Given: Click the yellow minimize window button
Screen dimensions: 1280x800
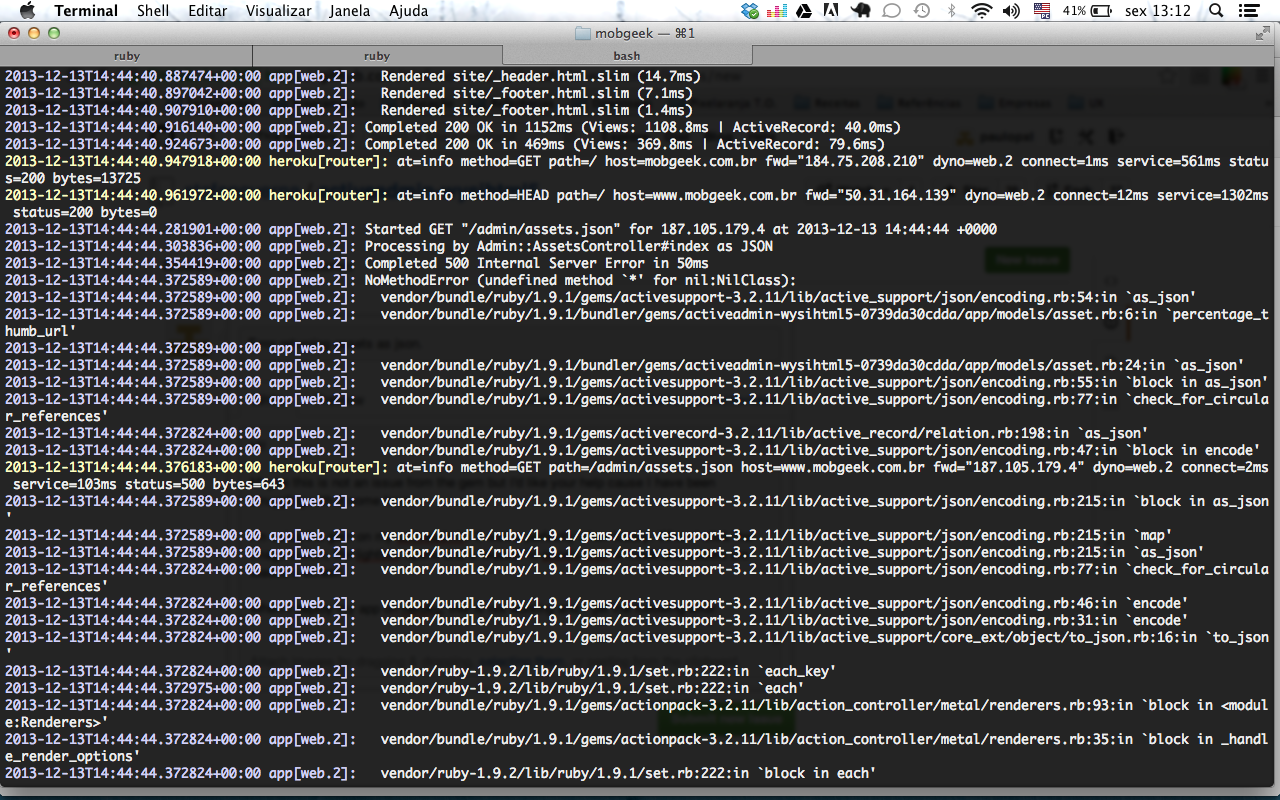Looking at the screenshot, I should point(34,33).
